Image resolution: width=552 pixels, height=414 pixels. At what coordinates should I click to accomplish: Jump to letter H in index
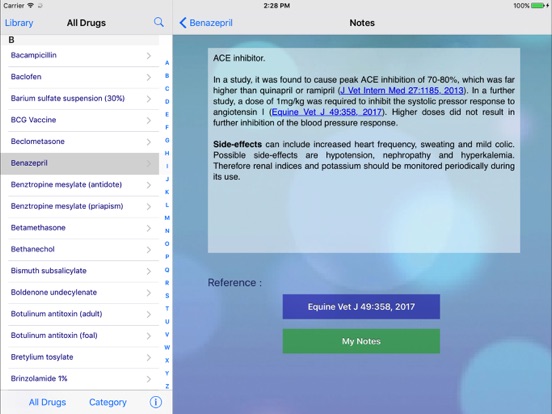167,153
